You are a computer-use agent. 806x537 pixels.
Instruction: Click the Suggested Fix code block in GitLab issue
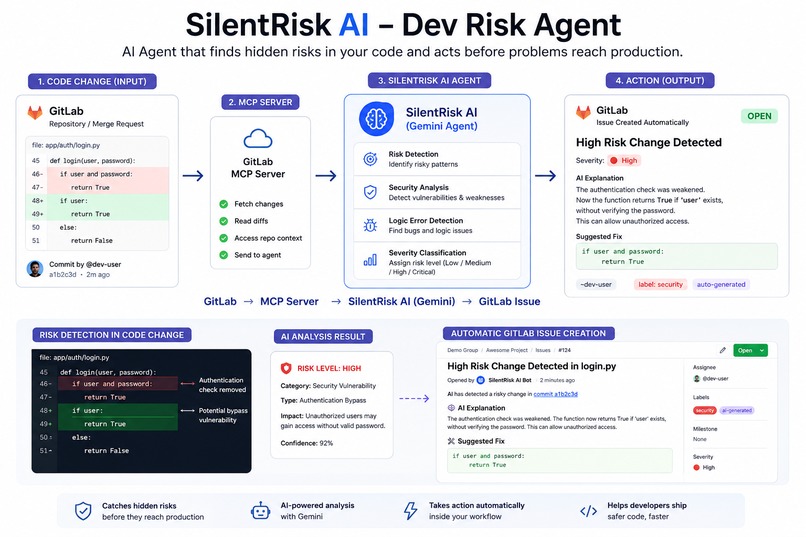tap(560, 460)
